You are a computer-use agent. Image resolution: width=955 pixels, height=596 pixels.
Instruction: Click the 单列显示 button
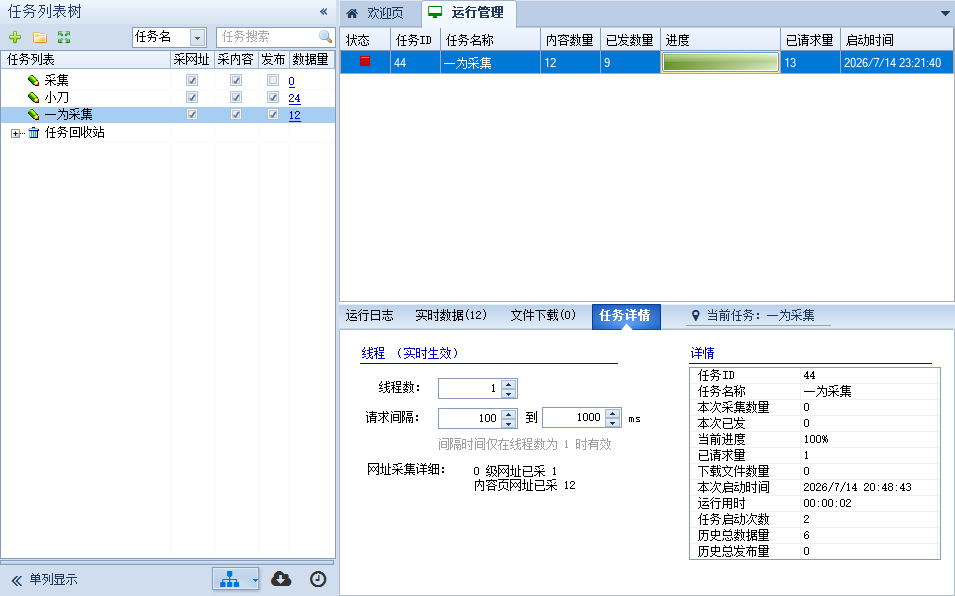(x=45, y=580)
